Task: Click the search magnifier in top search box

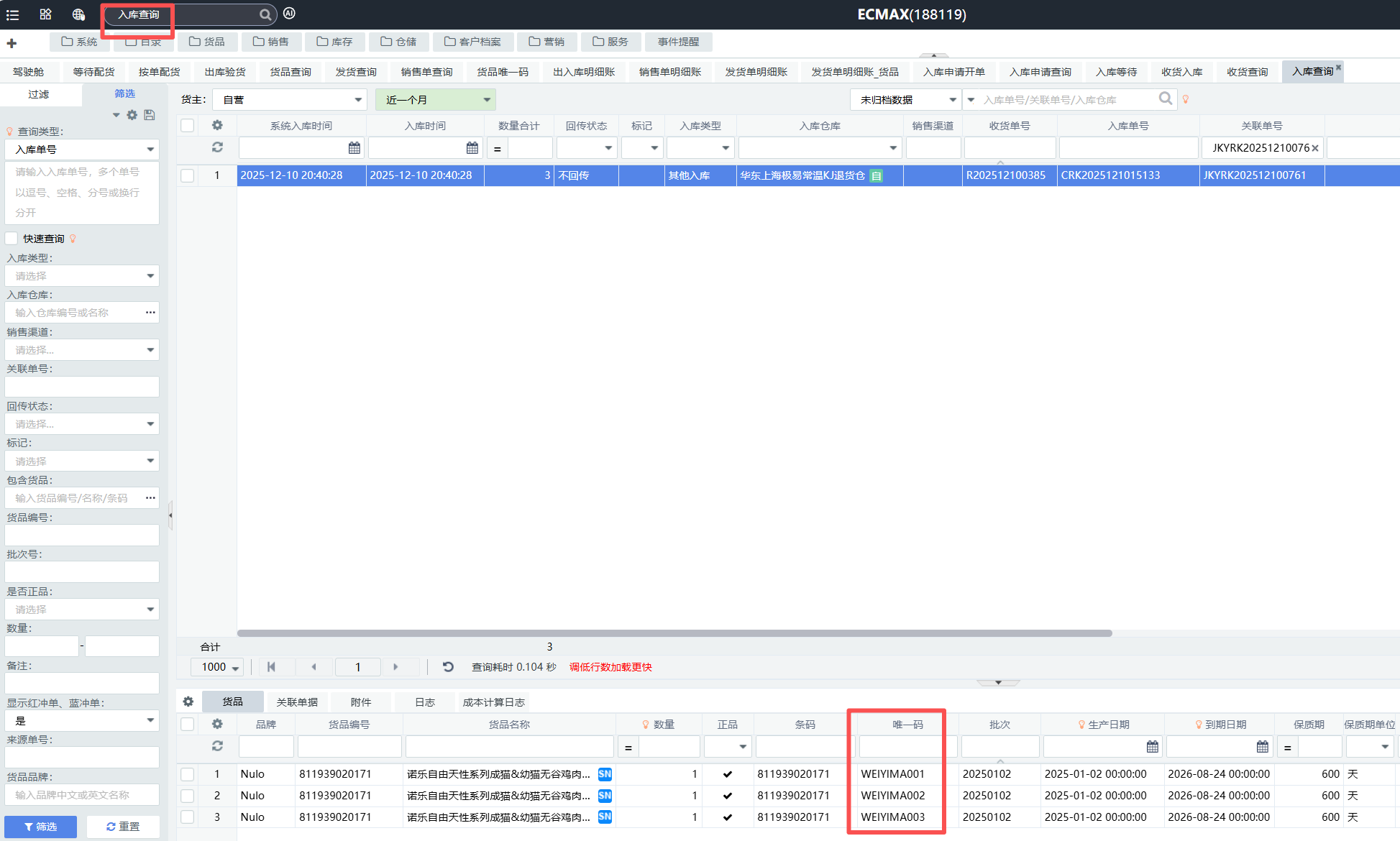Action: 265,14
